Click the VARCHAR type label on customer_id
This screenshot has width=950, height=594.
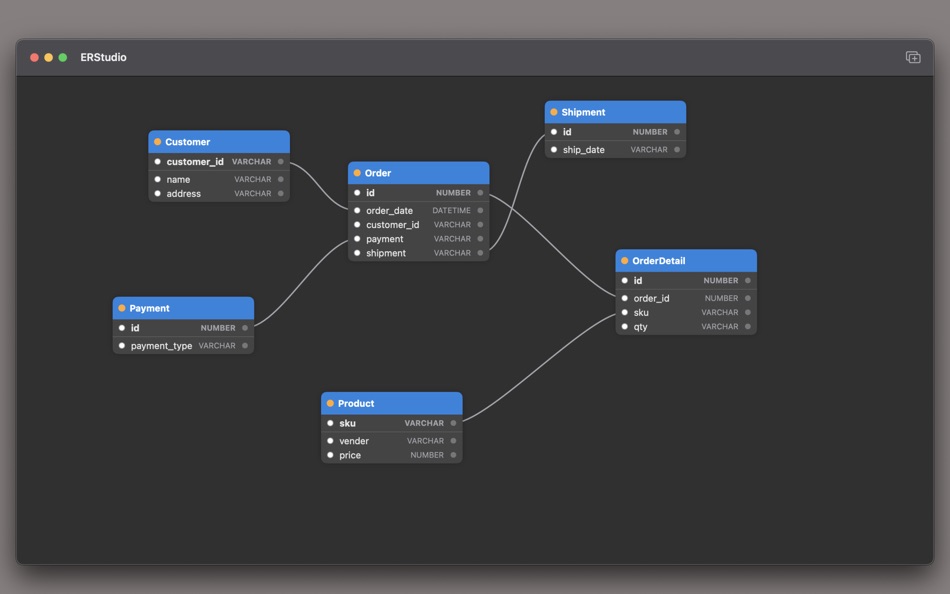click(x=253, y=161)
